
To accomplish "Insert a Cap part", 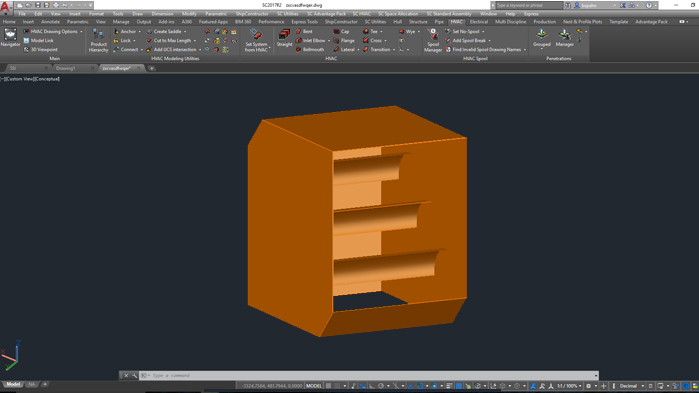I will point(341,32).
